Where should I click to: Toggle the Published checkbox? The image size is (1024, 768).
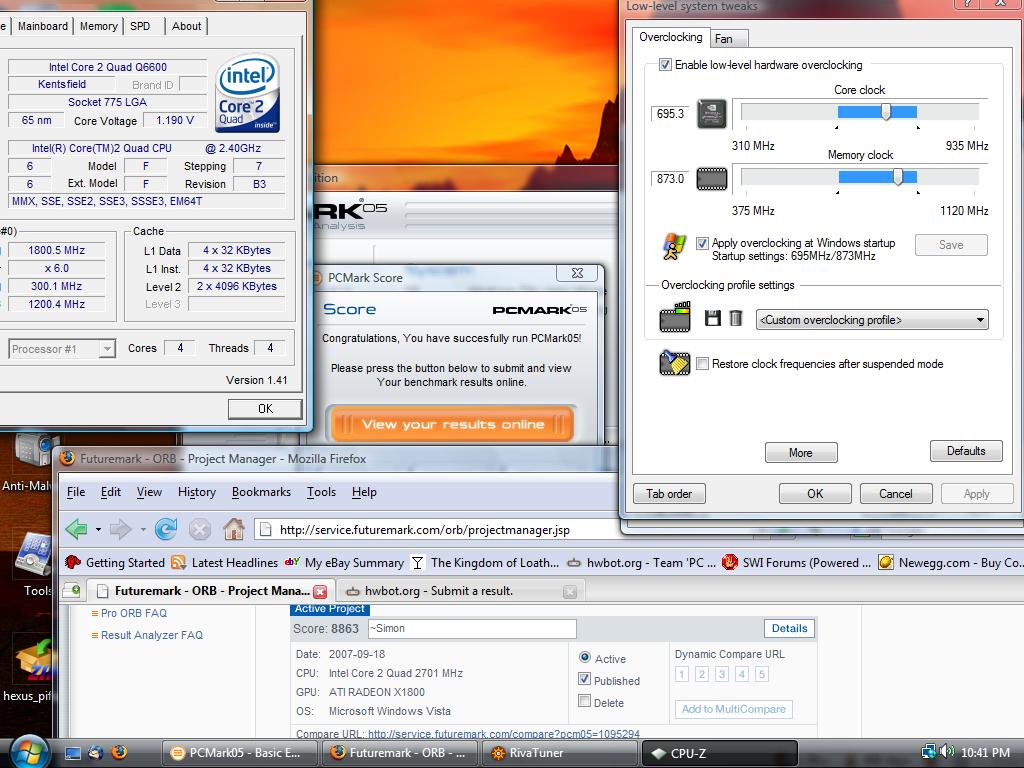[584, 679]
